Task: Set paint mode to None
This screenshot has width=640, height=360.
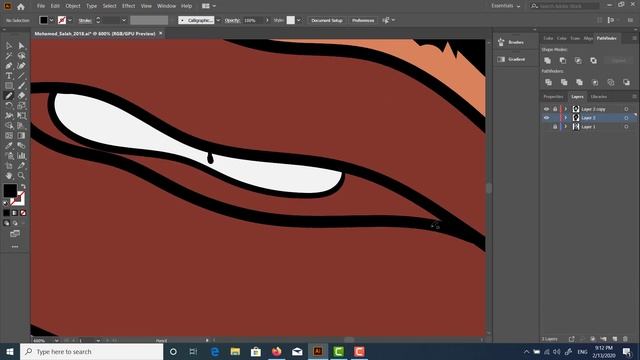Action: pos(23,213)
